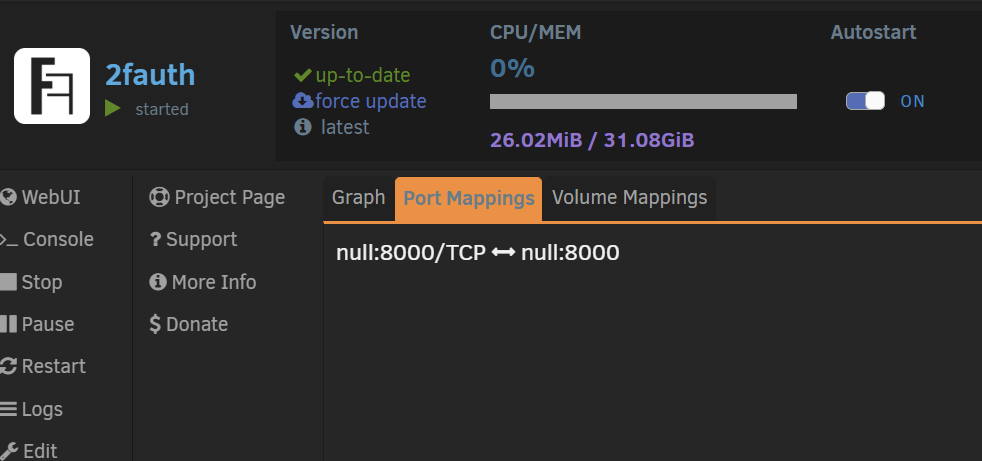This screenshot has height=461, width=982.
Task: Click the 2fauth container logo icon
Action: click(x=52, y=86)
